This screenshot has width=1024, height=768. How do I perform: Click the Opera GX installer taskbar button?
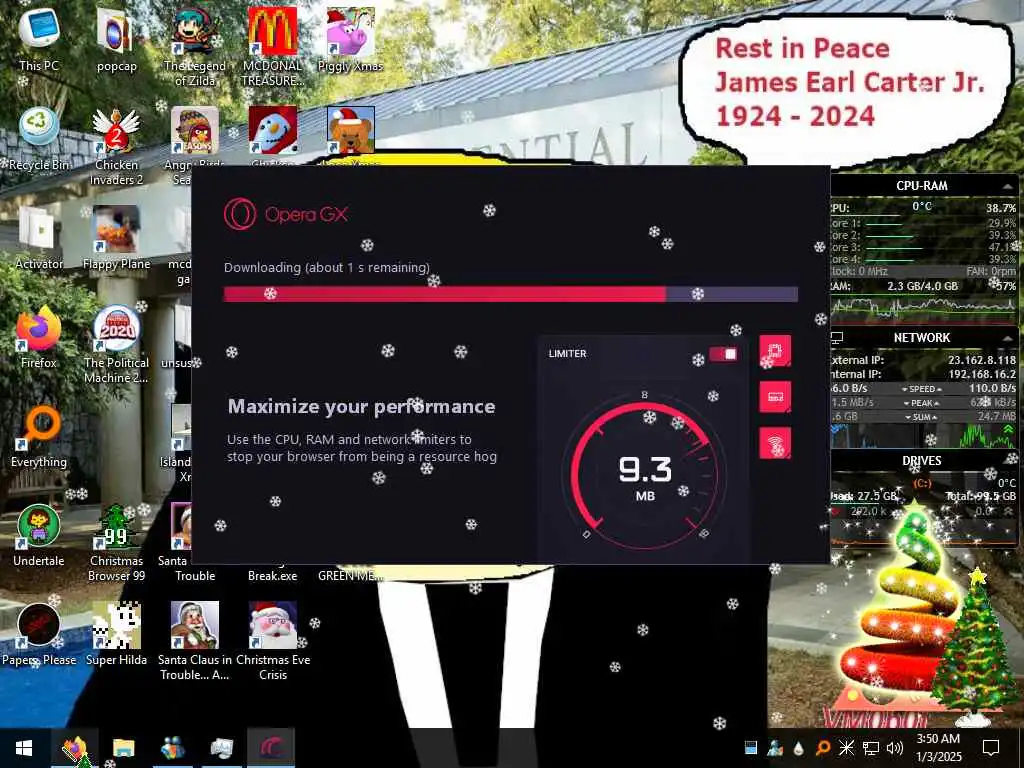271,748
